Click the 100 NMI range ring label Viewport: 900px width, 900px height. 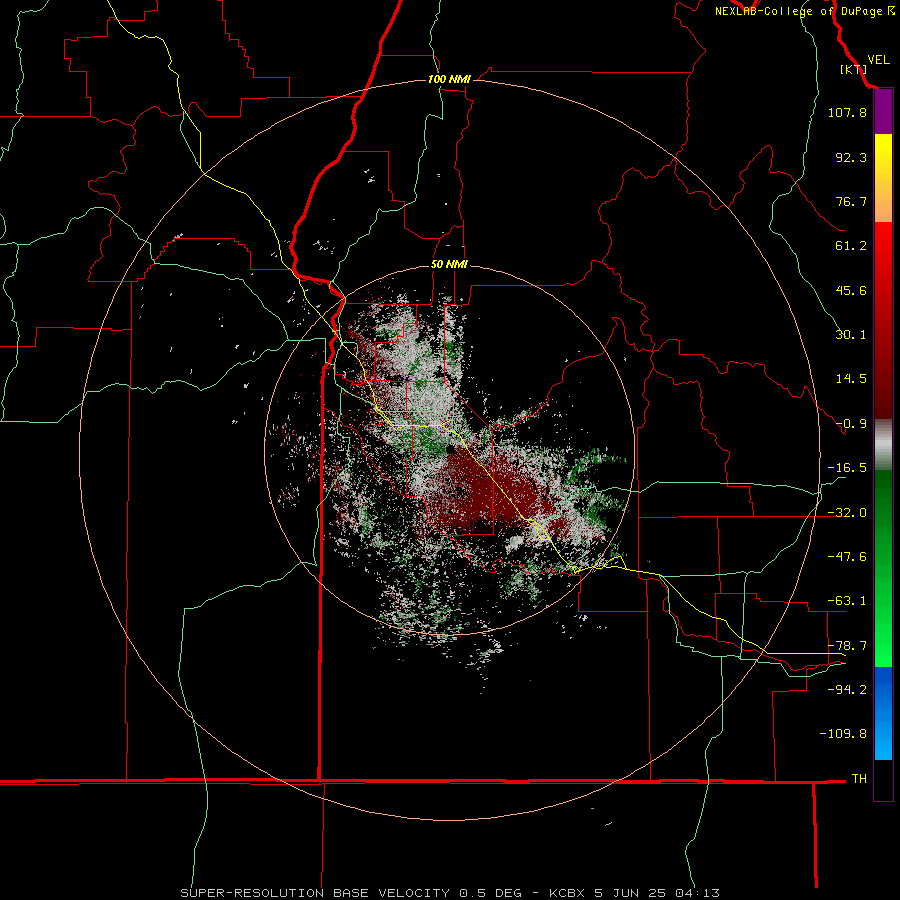pyautogui.click(x=449, y=79)
